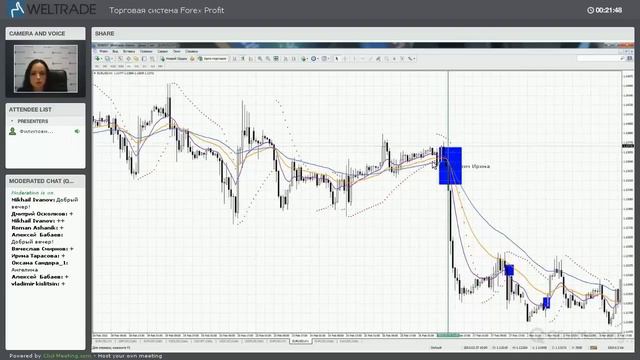The height and width of the screenshot is (360, 640).
Task: Open the Сервис menu
Action: [162, 51]
